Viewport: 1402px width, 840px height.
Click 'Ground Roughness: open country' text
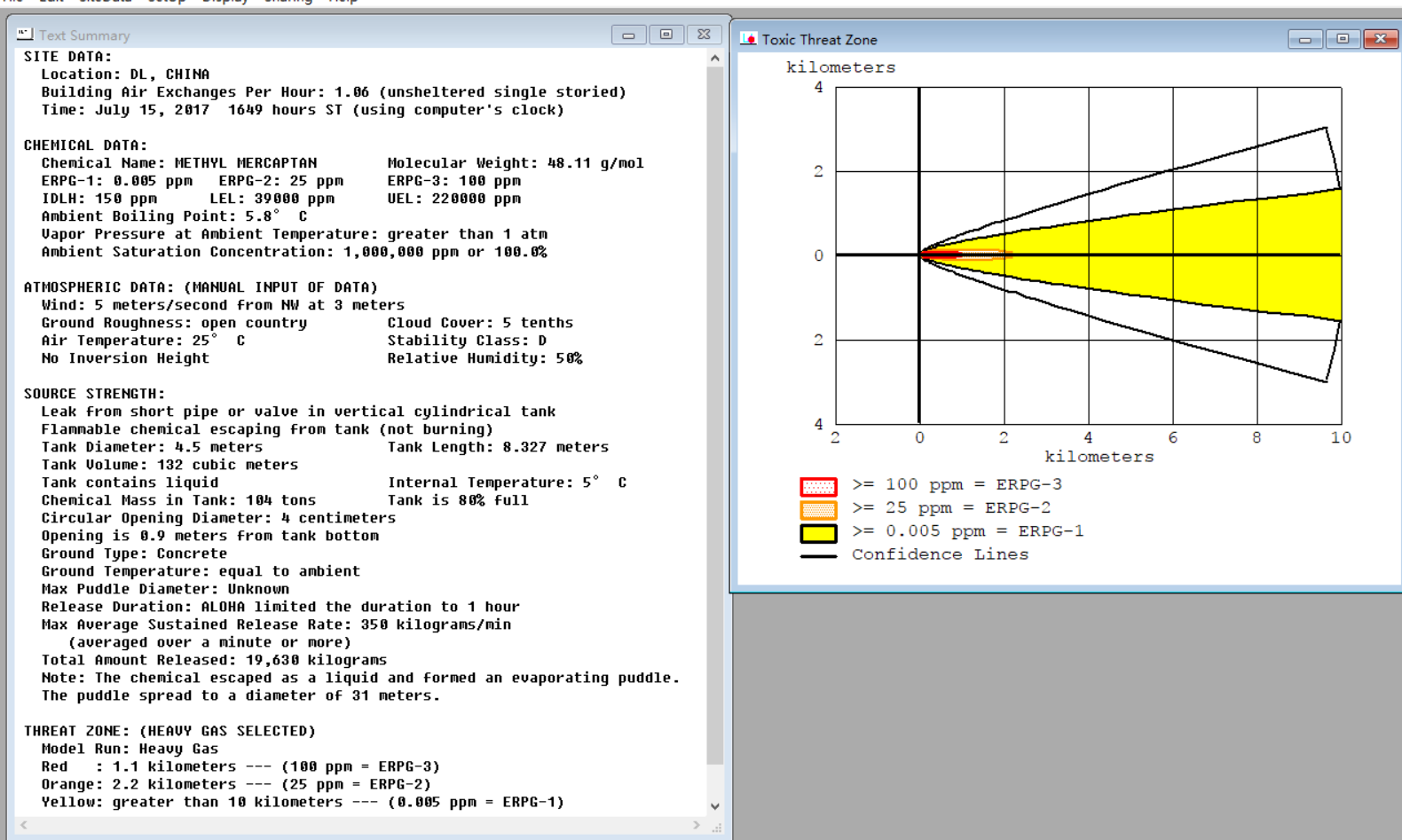174,323
